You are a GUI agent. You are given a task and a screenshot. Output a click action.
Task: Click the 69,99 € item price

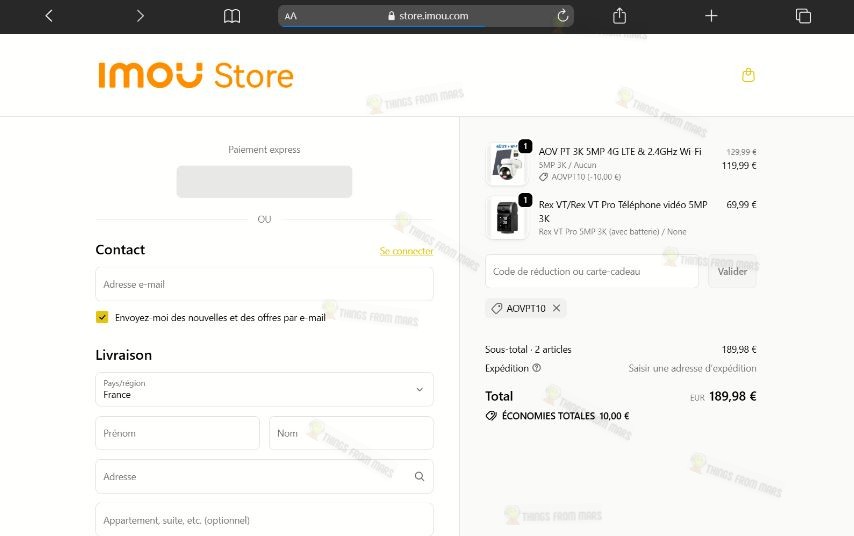(741, 205)
